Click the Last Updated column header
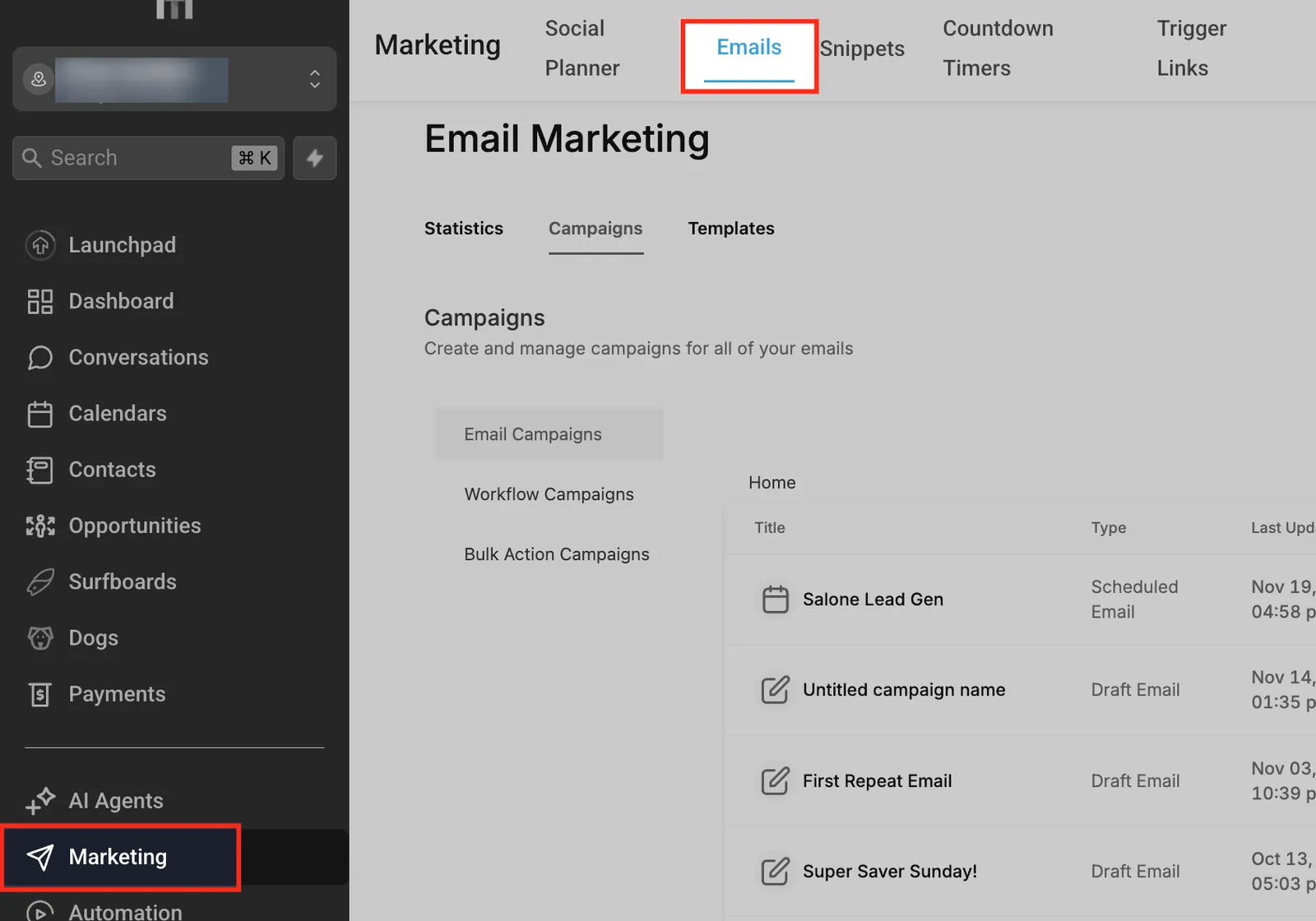1316x921 pixels. 1283,528
